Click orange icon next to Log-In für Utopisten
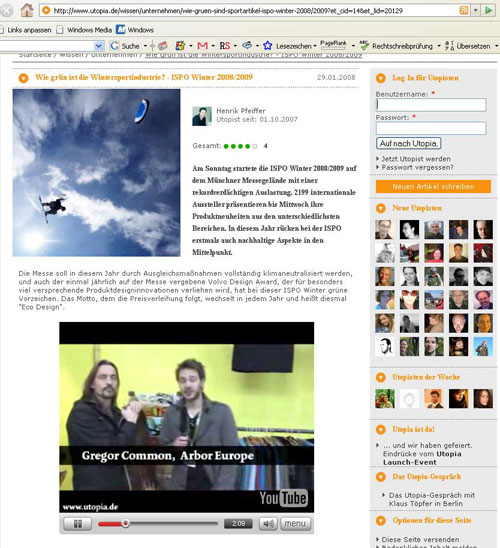The image size is (500, 548). coord(381,78)
